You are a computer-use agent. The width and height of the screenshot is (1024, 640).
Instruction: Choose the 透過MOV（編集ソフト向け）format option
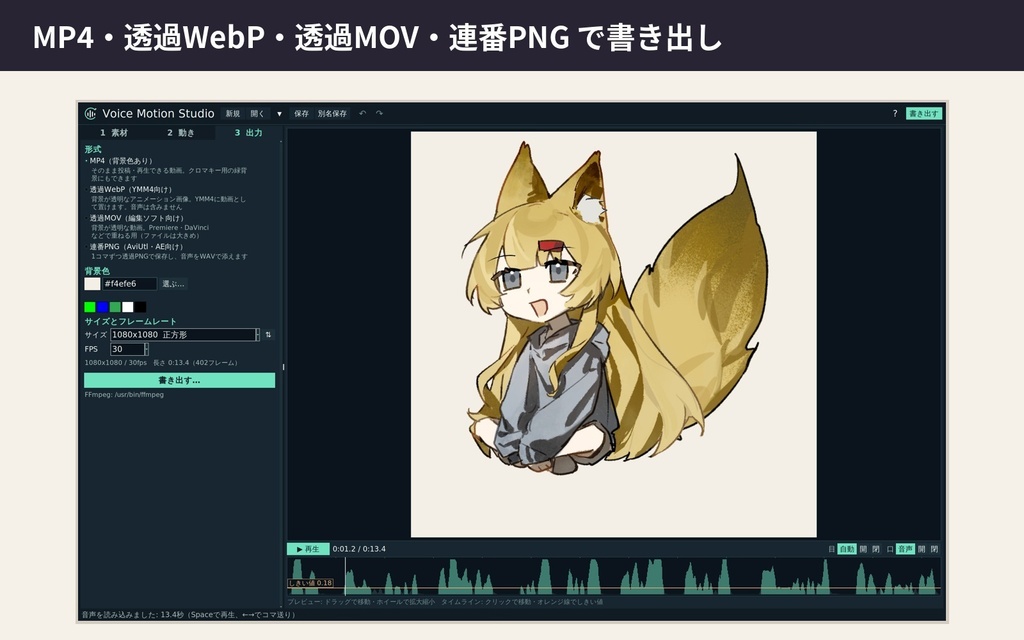(x=135, y=218)
